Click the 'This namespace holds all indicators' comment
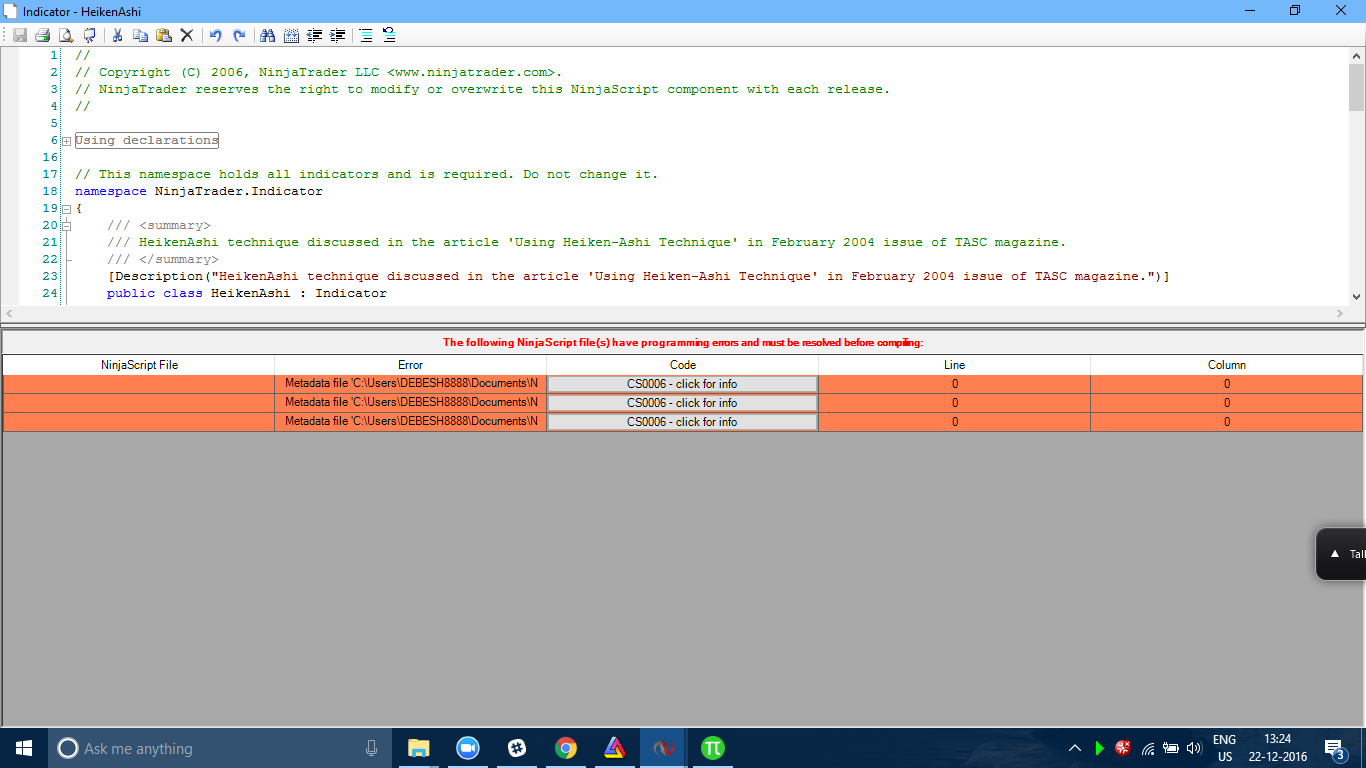 coord(367,174)
